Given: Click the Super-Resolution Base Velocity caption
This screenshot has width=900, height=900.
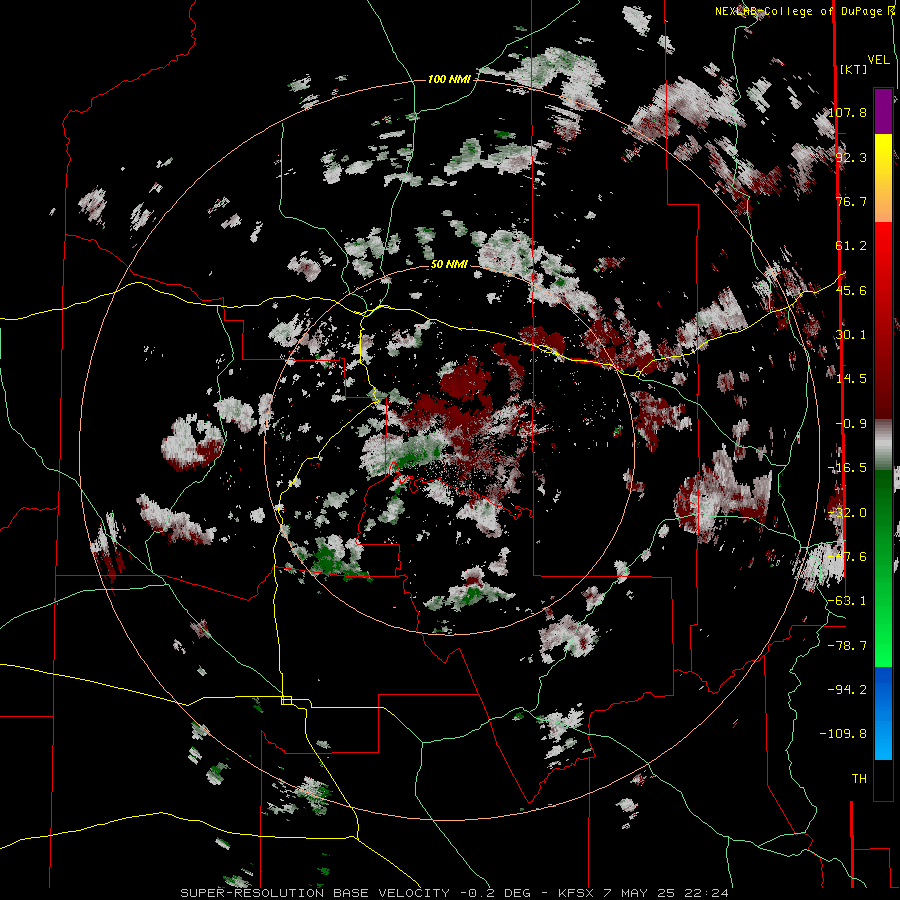Looking at the screenshot, I should [x=455, y=893].
